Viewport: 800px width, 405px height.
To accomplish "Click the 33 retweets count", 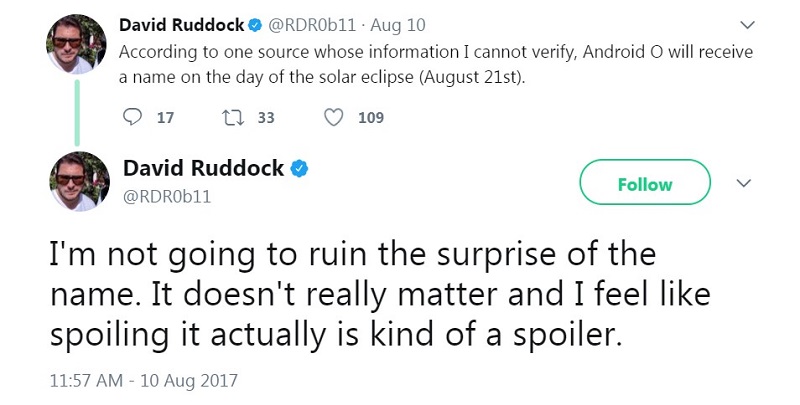I will 266,118.
